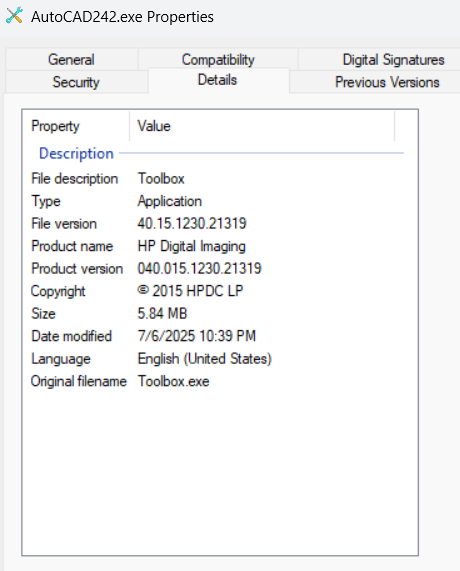460x571 pixels.
Task: Select the File version label
Action: (64, 224)
